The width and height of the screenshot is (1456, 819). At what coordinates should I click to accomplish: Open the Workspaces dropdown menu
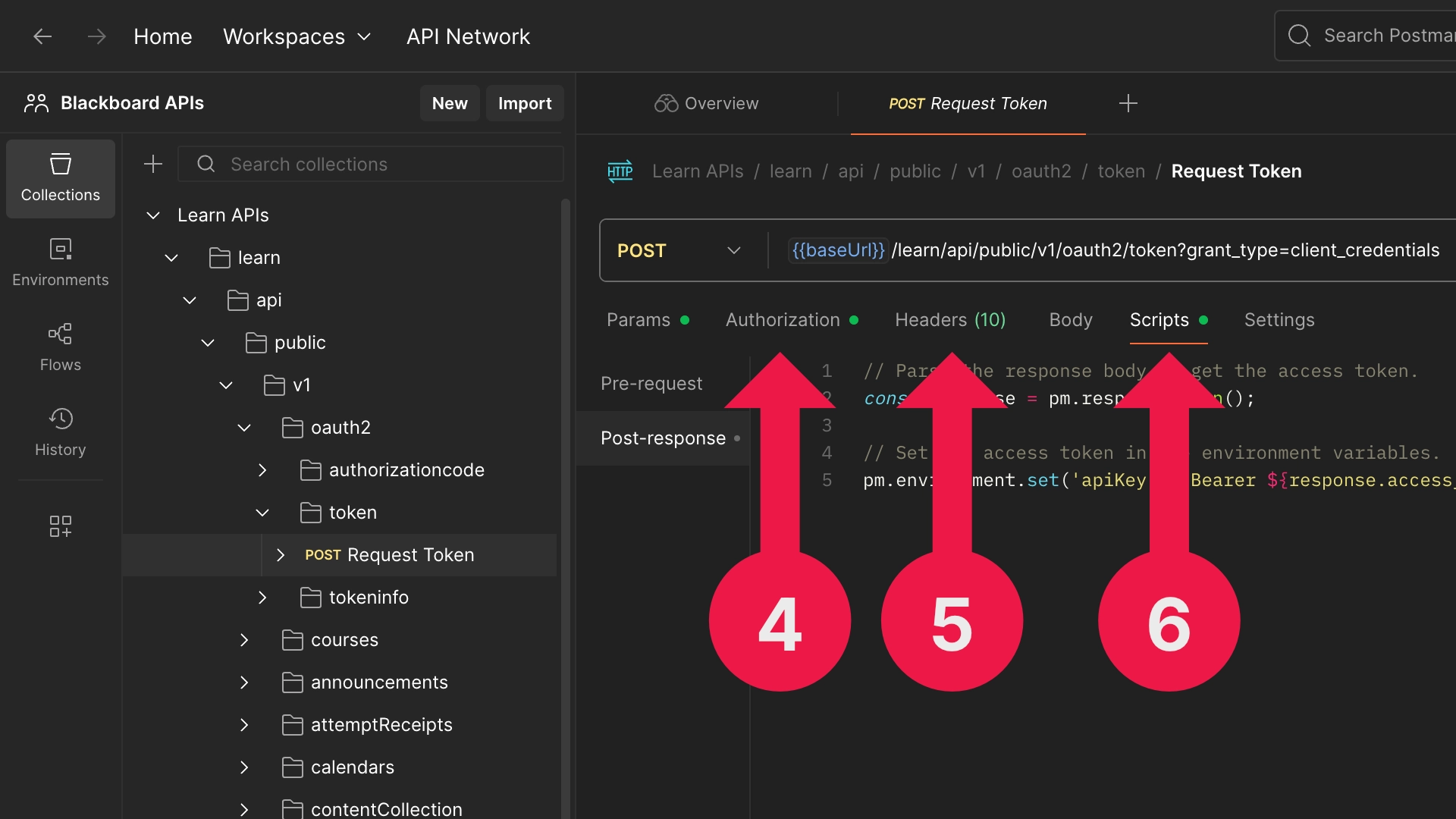click(x=297, y=36)
